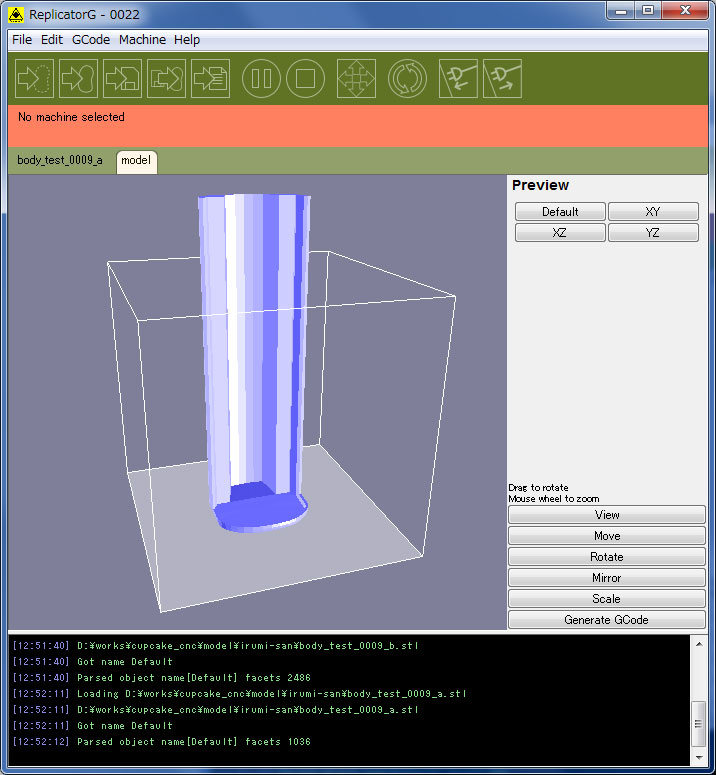Viewport: 716px width, 775px height.
Task: Close the ReplicatorG window
Action: (685, 11)
